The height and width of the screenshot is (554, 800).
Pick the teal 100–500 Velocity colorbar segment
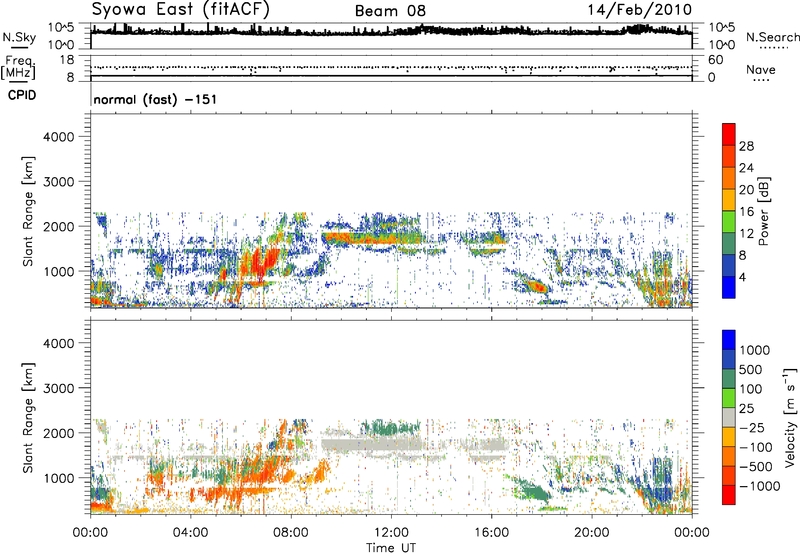coord(729,379)
